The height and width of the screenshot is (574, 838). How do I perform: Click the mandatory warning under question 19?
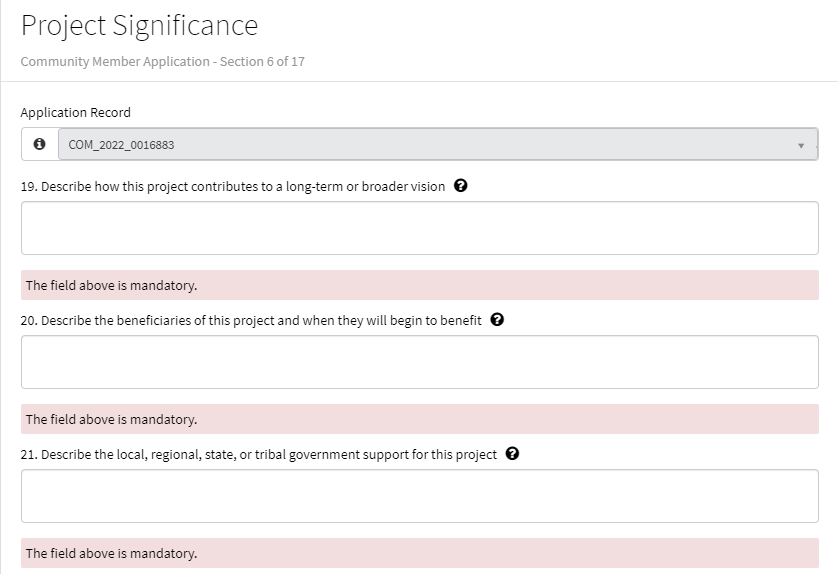click(419, 285)
